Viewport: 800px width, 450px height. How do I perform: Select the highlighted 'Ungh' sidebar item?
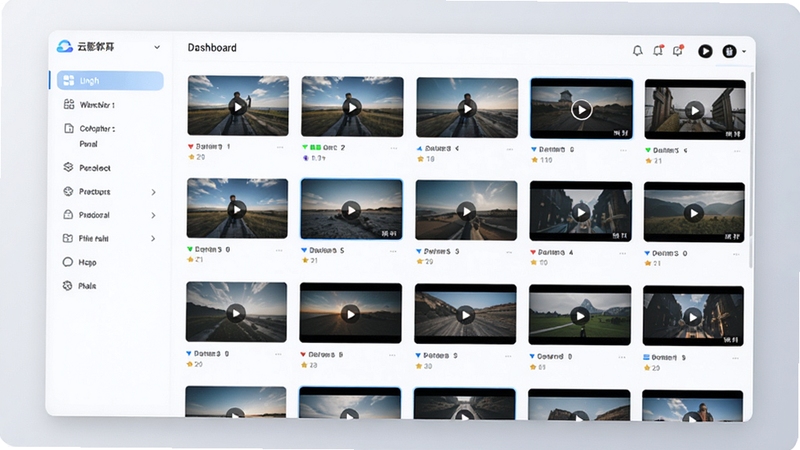(x=110, y=81)
